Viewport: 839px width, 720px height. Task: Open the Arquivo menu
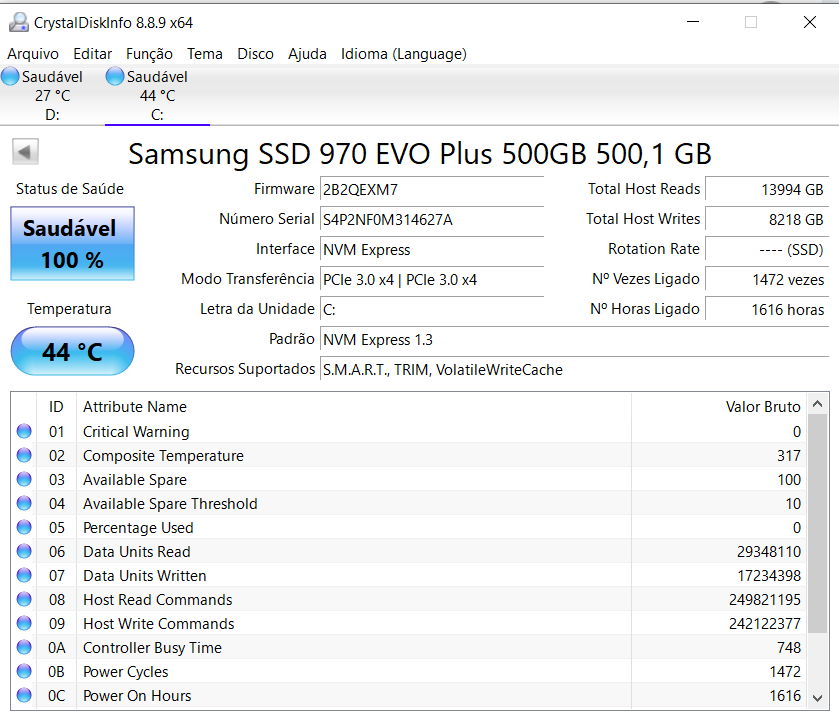[x=33, y=54]
